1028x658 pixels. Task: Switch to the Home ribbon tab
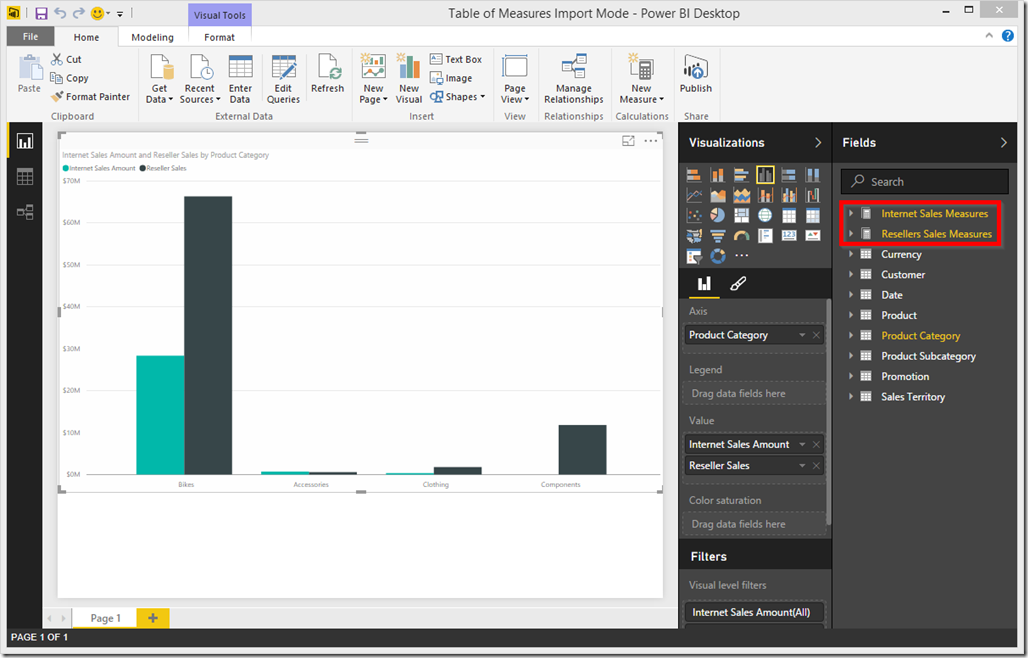tap(86, 37)
